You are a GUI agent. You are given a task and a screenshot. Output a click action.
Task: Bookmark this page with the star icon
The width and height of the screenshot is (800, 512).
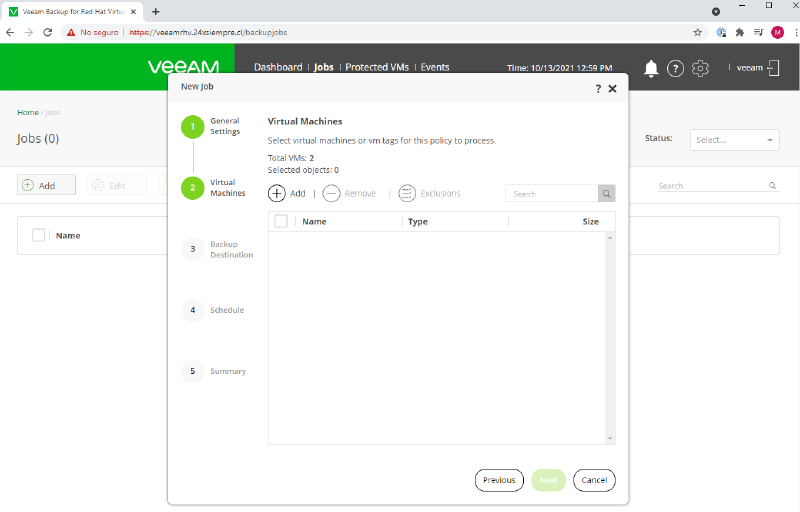pyautogui.click(x=697, y=33)
